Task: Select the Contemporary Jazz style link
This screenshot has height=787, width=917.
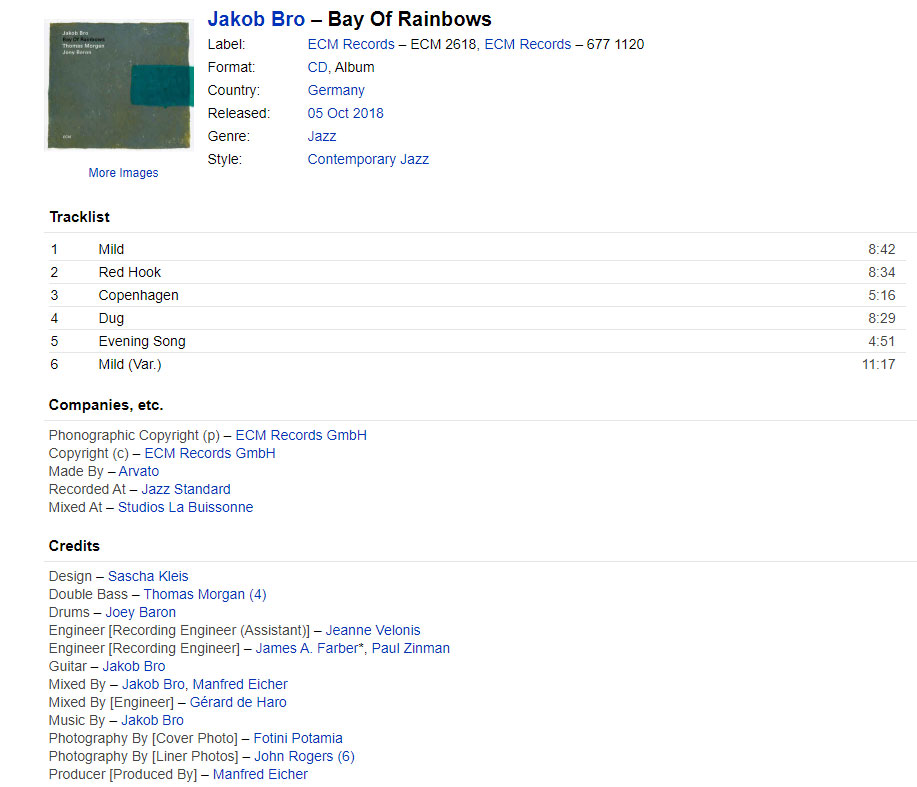Action: [x=368, y=159]
